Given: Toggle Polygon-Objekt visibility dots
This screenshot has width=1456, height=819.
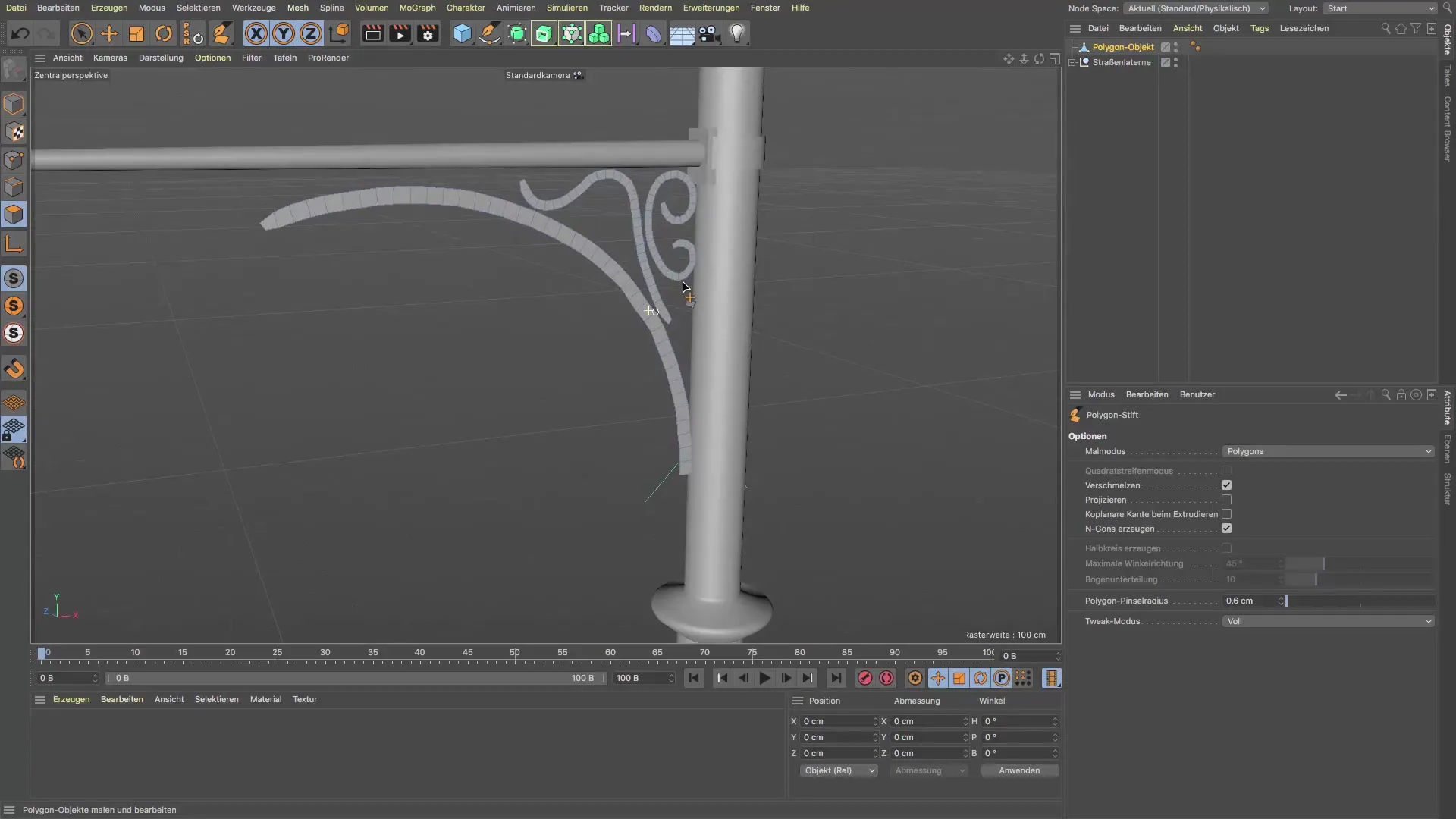Looking at the screenshot, I should click(x=1176, y=47).
